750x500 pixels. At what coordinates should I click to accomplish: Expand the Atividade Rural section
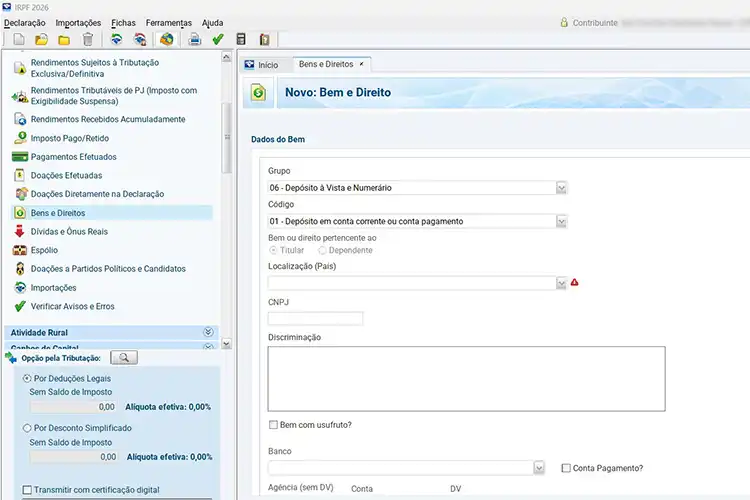point(208,332)
